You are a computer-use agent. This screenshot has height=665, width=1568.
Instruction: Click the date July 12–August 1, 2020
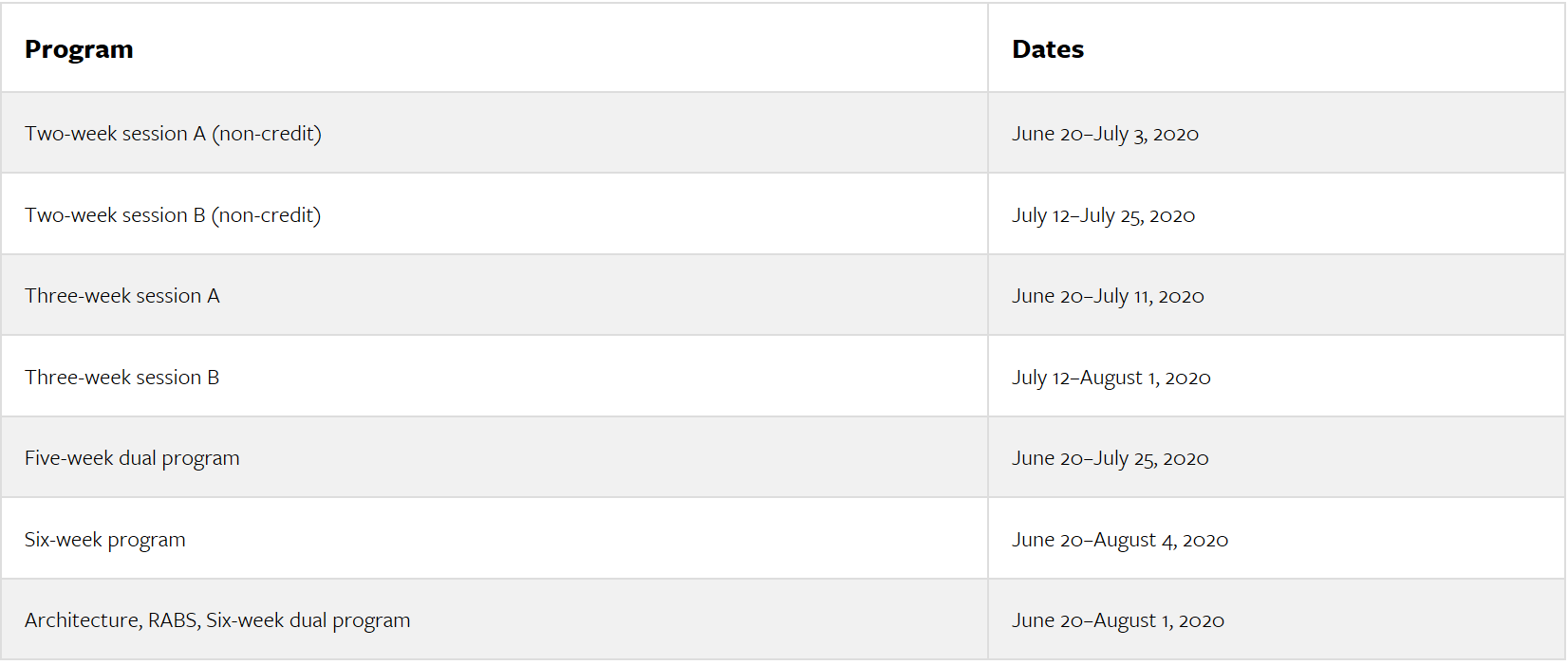(x=1111, y=378)
